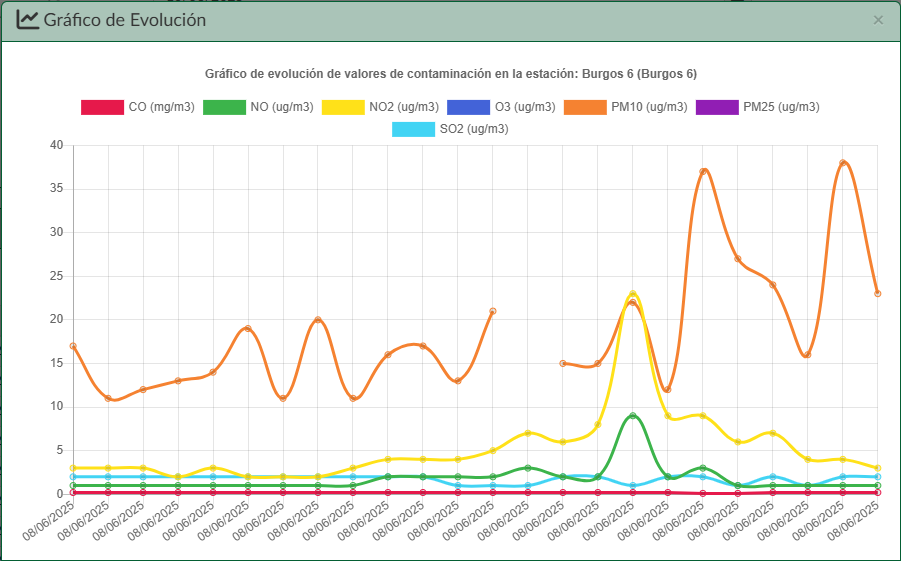Select the highest PM10 data point at 38
Viewport: 901px width, 561px height.
point(843,163)
